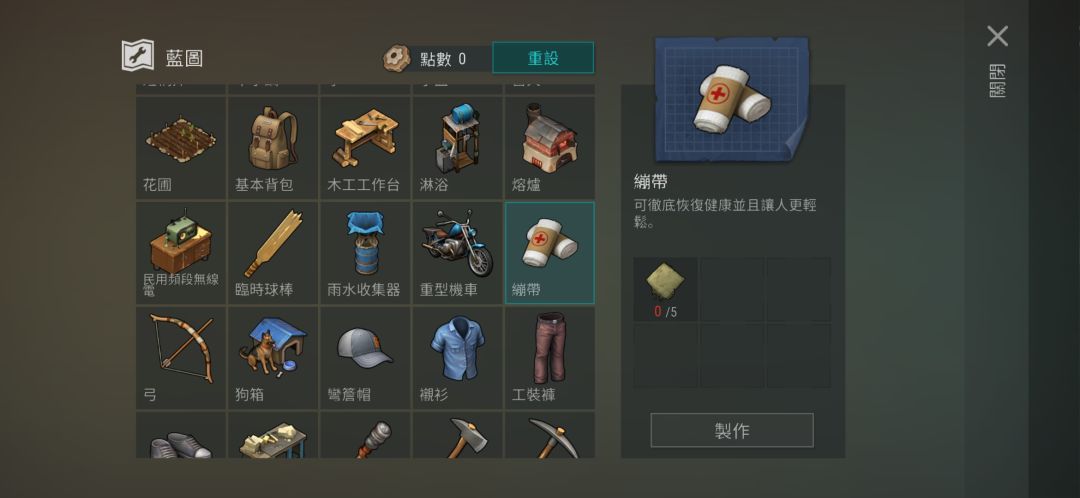Select the 淋浴 shower blueprint
This screenshot has width=1080, height=498.
(458, 147)
